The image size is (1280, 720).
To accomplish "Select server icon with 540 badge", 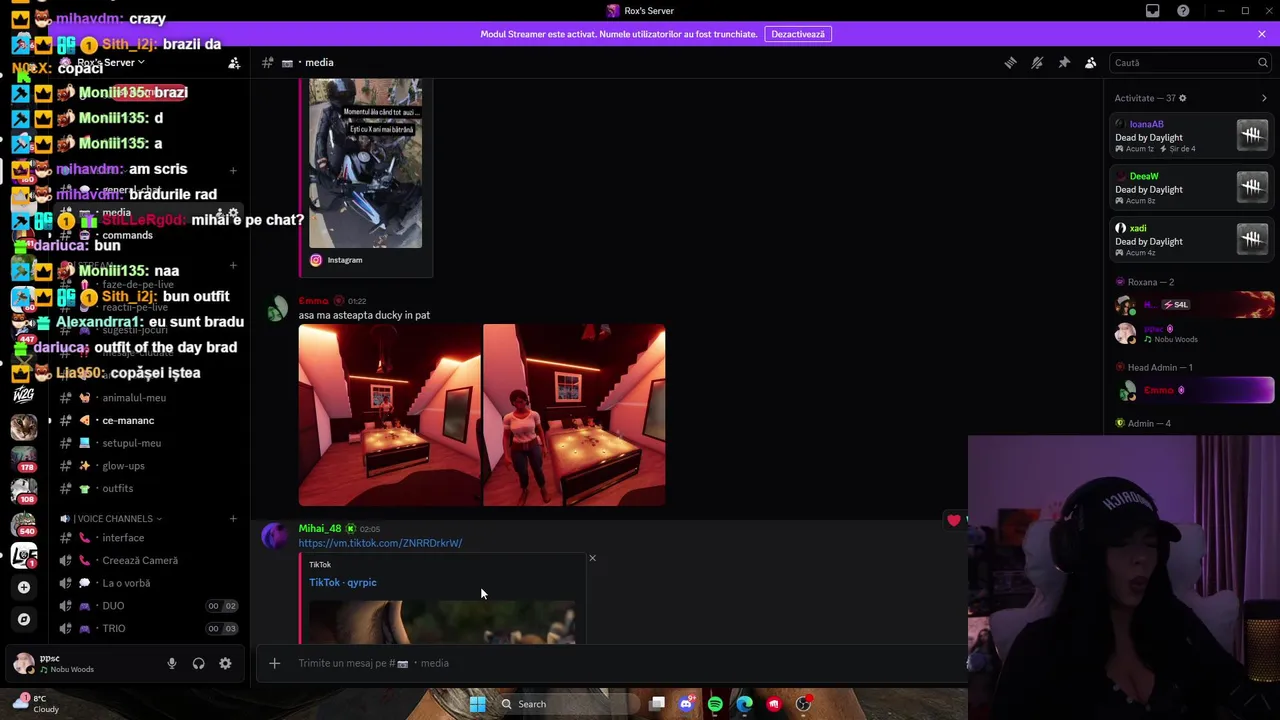I will pyautogui.click(x=24, y=523).
